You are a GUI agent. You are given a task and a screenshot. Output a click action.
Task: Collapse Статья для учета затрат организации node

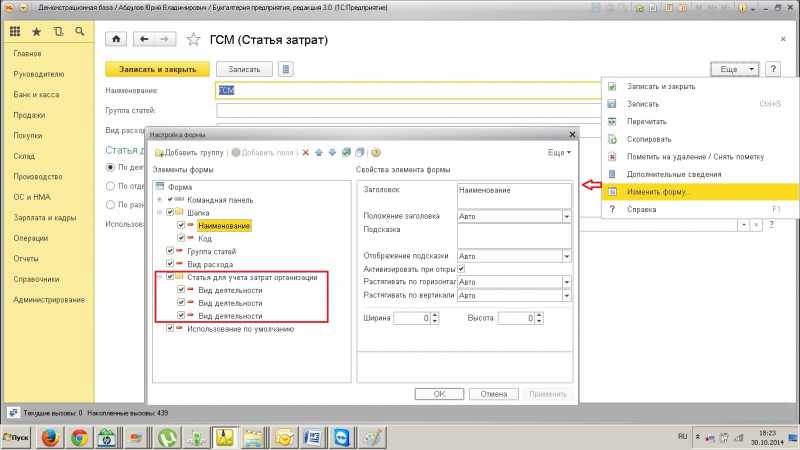coord(160,277)
